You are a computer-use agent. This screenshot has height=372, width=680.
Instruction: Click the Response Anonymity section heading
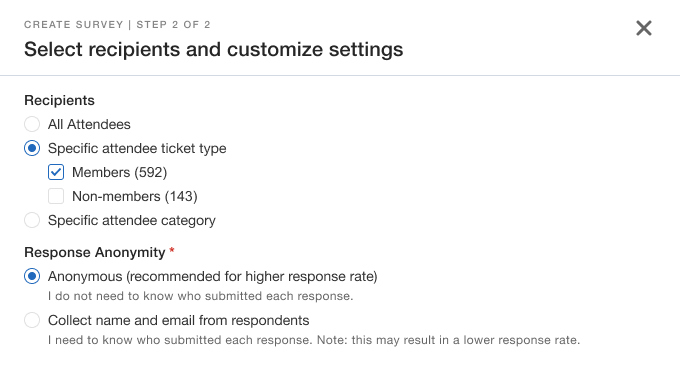pos(95,252)
